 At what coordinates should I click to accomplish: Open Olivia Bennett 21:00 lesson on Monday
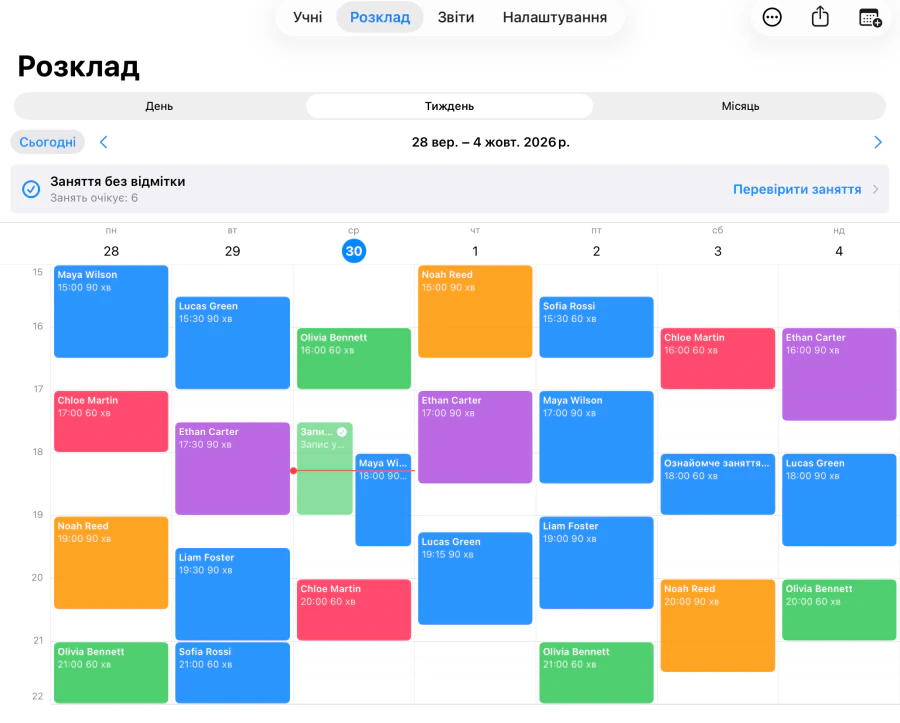[x=111, y=673]
